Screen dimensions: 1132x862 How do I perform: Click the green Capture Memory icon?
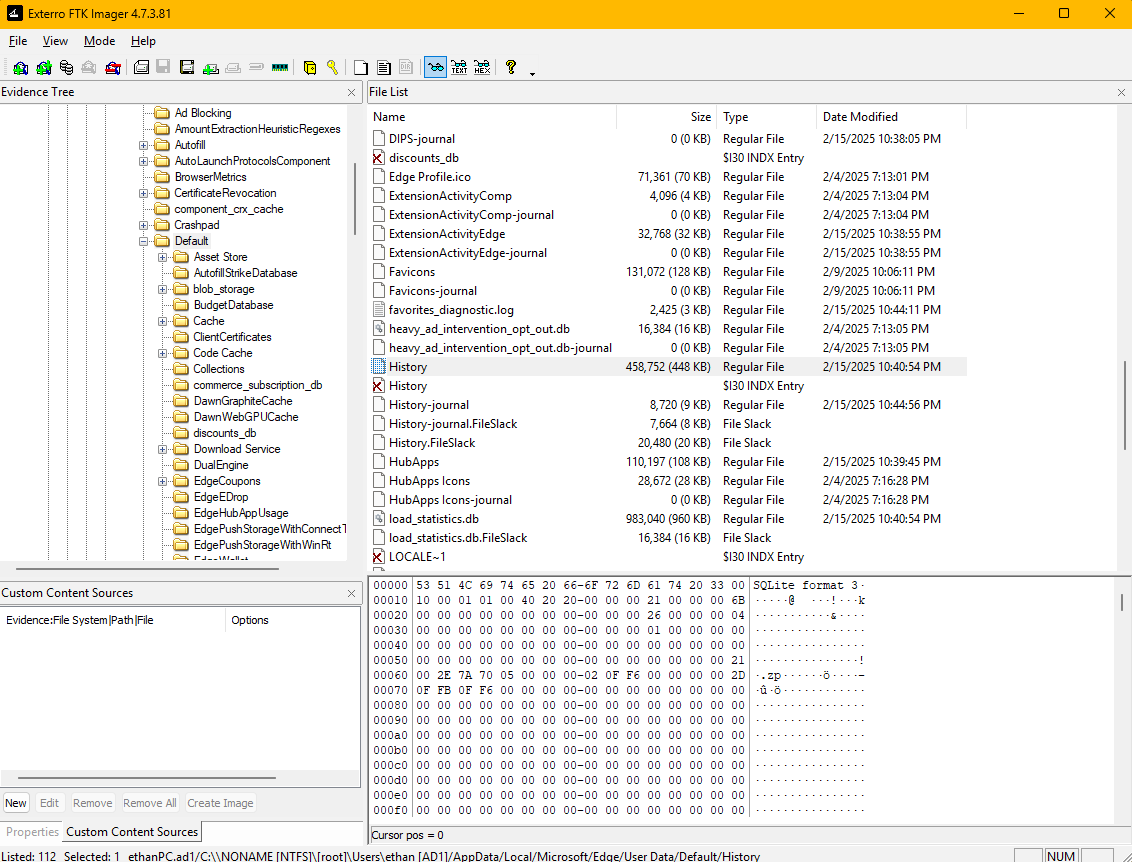(280, 68)
